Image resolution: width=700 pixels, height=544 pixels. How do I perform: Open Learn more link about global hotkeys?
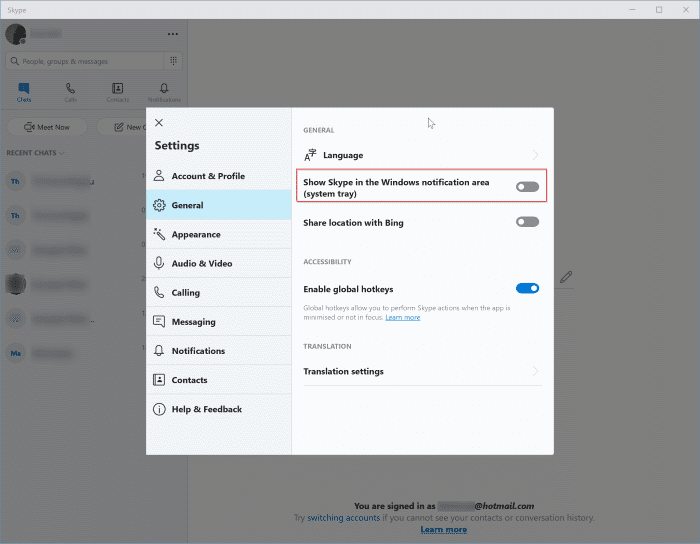tap(403, 317)
